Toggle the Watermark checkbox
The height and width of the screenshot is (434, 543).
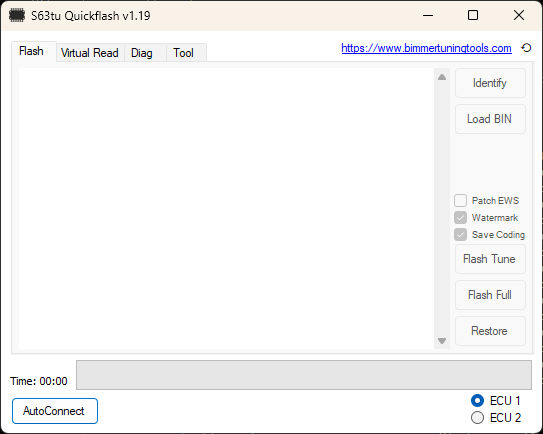tap(460, 218)
